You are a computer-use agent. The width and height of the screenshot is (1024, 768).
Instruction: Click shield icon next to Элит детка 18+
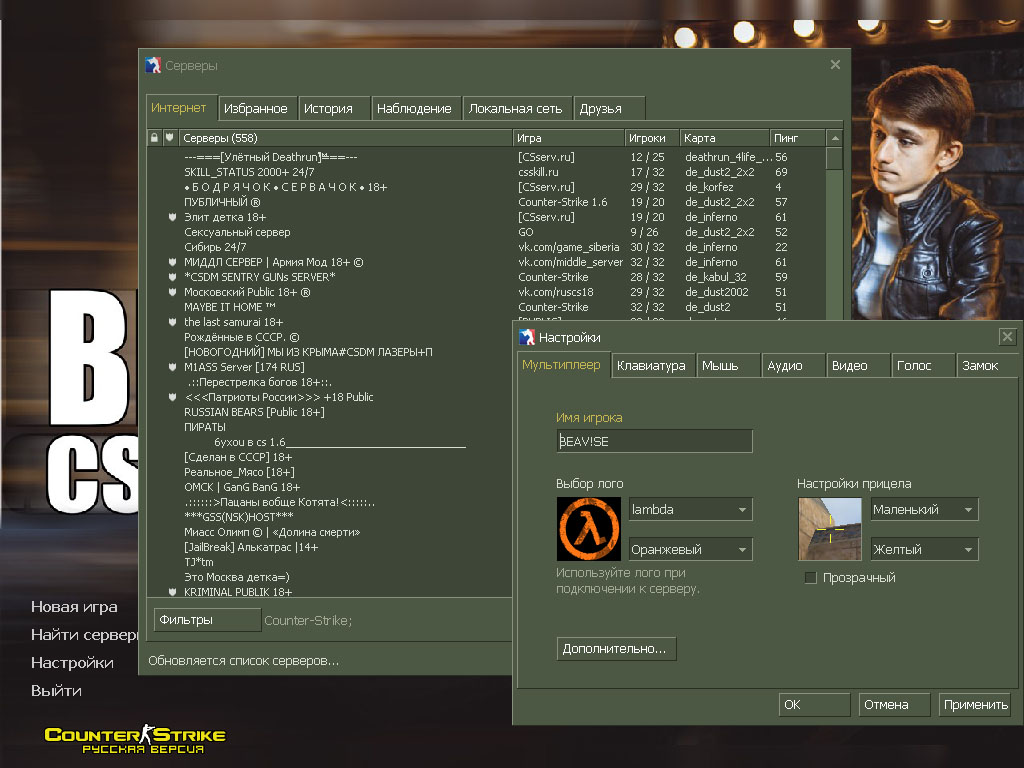(x=172, y=217)
